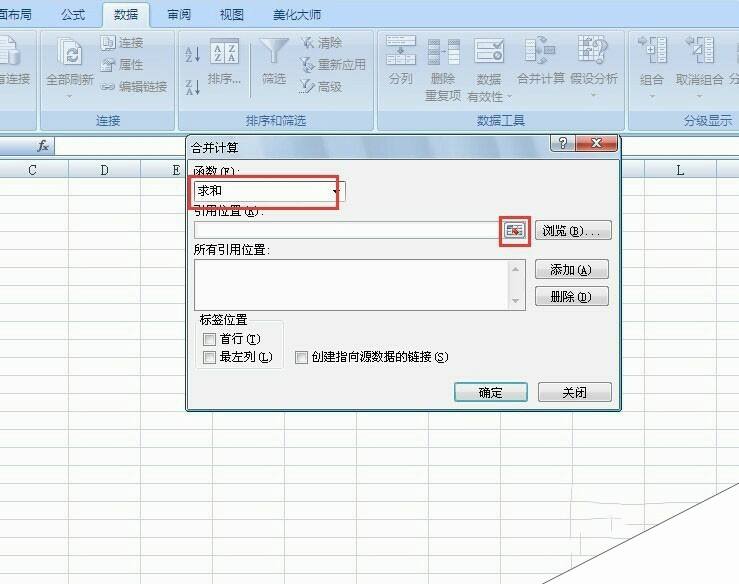Click the 取消组合 ungroup icon
Image resolution: width=739 pixels, height=584 pixels.
700,49
